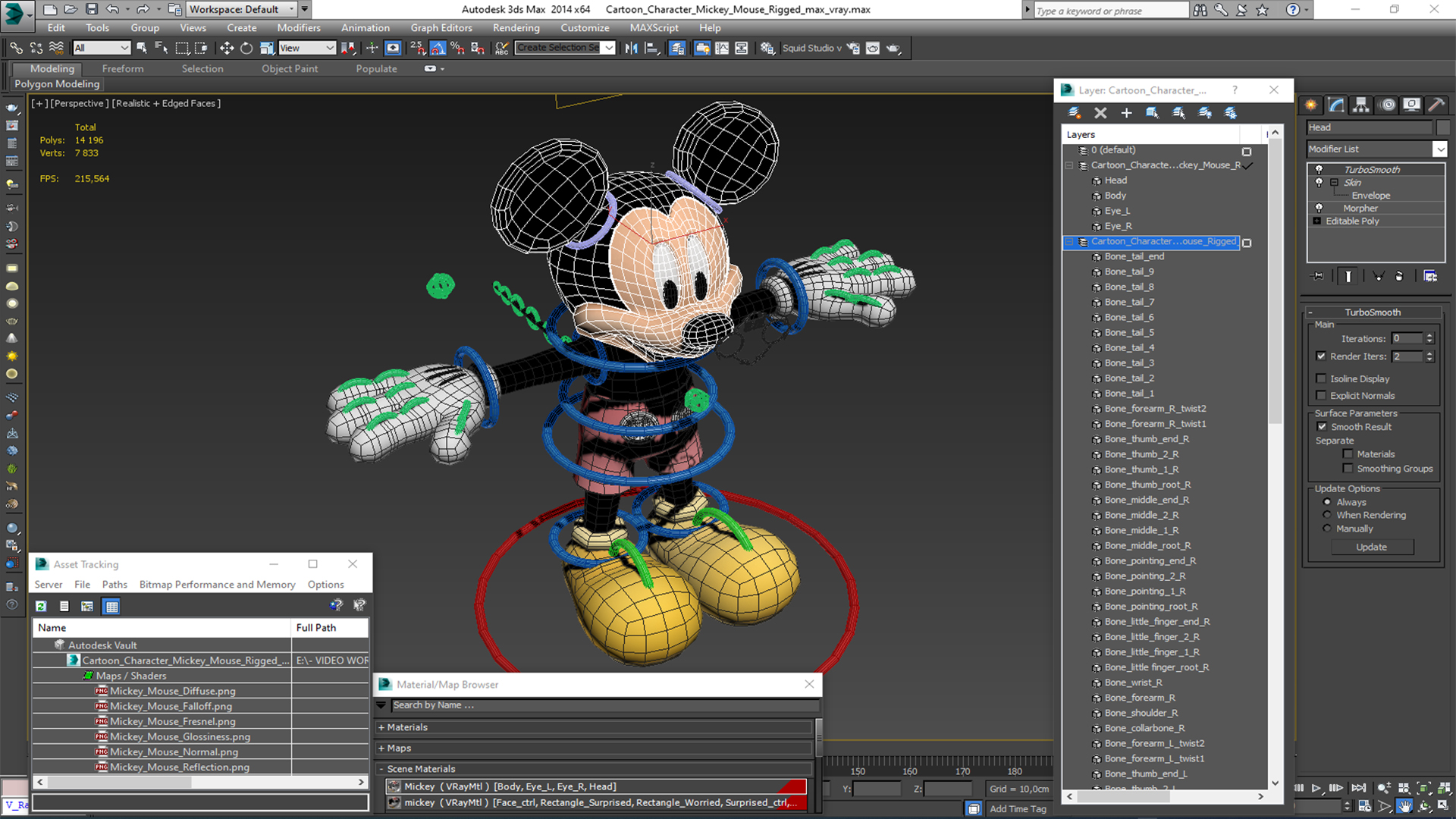Enable Explicit Normals checkbox
The image size is (1456, 819).
(x=1321, y=395)
